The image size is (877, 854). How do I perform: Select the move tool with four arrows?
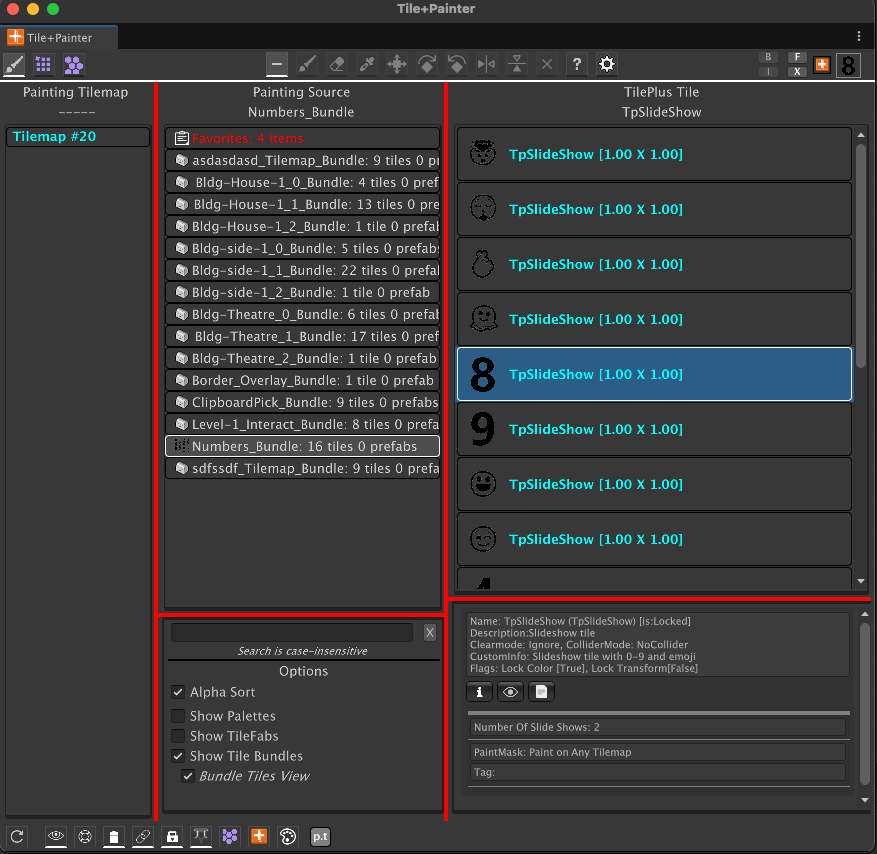tap(397, 64)
